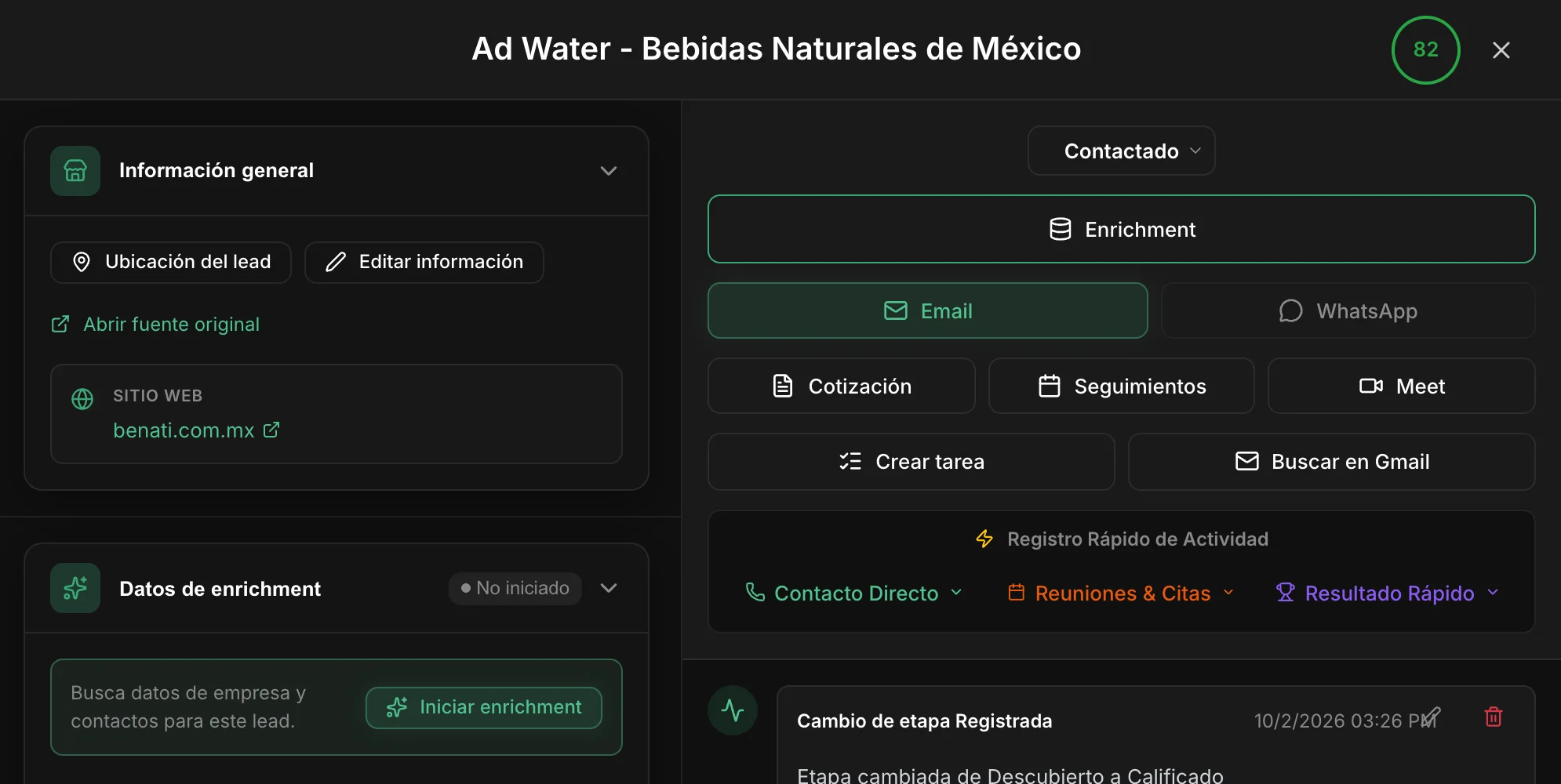
Task: Click Crear tarea
Action: coord(911,461)
